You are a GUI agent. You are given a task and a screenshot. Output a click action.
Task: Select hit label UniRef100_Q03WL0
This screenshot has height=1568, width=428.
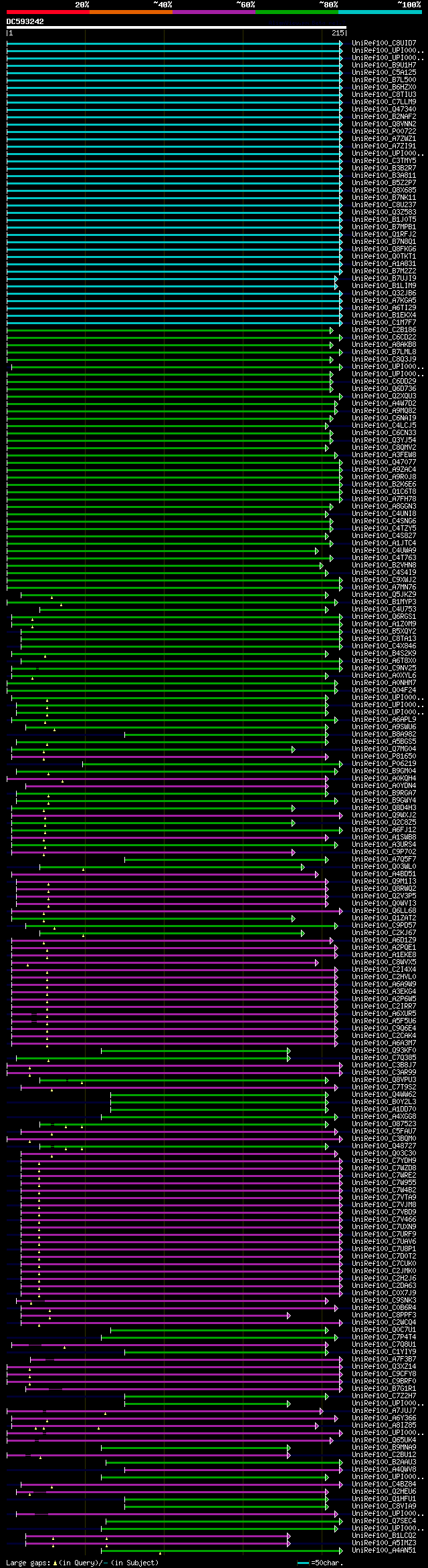pos(384,867)
